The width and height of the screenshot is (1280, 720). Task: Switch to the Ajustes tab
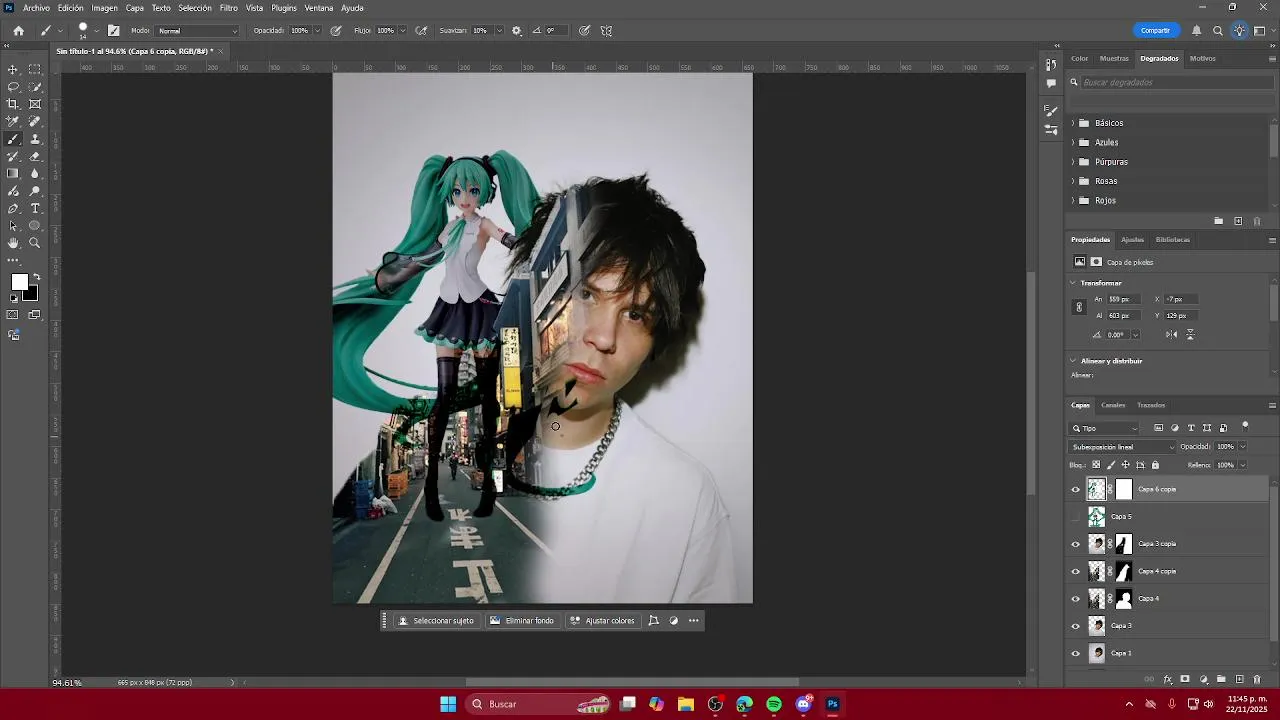(x=1132, y=240)
